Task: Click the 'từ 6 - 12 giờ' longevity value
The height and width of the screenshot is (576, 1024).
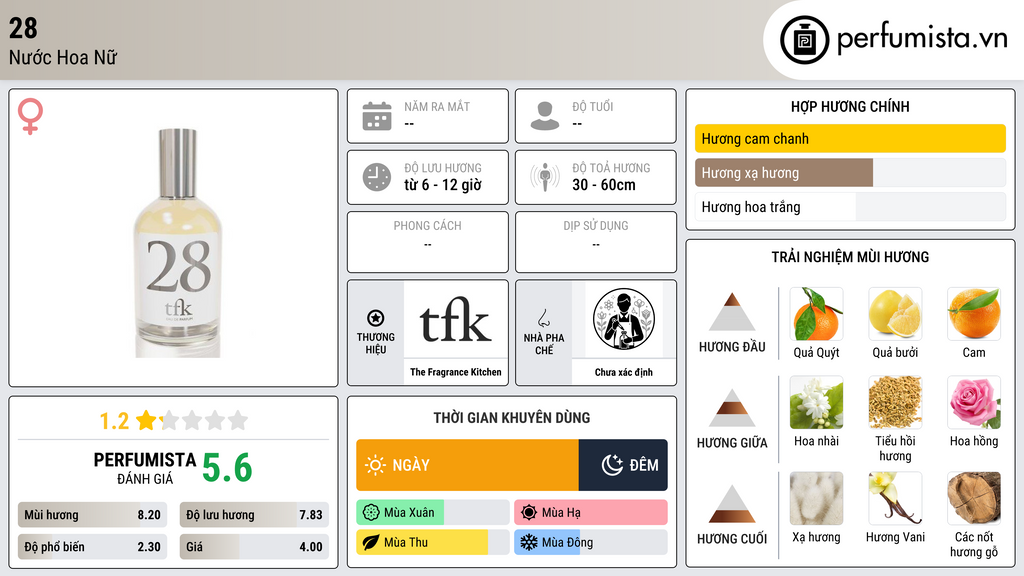Action: click(443, 185)
